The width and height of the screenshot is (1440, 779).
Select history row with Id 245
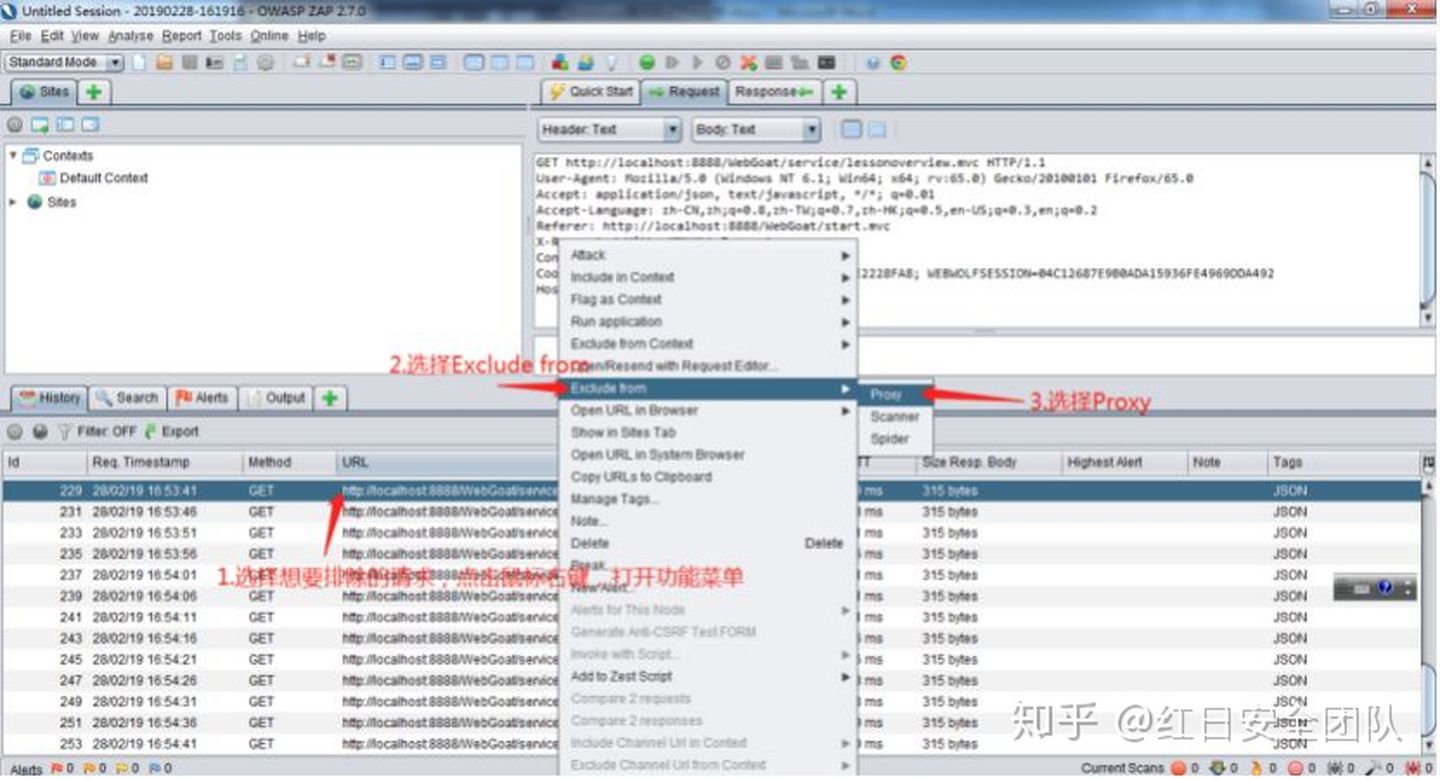click(x=711, y=660)
